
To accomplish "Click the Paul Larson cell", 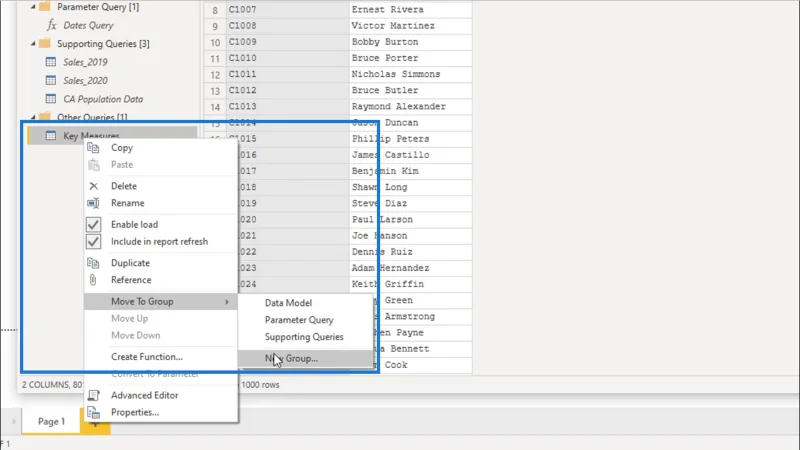I will click(x=411, y=219).
